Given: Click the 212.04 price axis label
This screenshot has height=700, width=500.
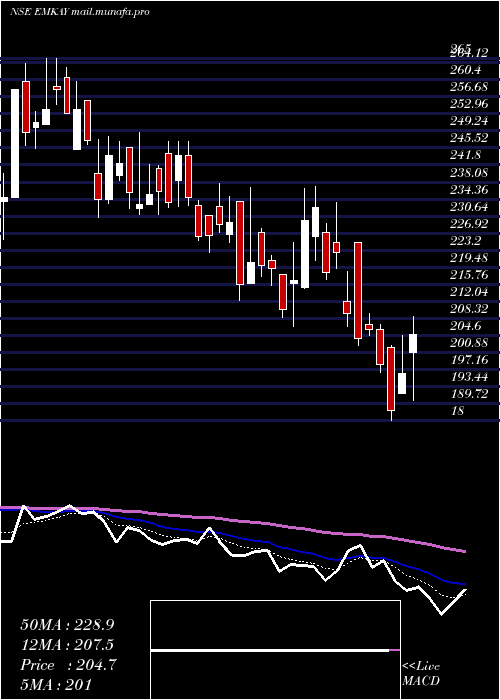Looking at the screenshot, I should 469,292.
